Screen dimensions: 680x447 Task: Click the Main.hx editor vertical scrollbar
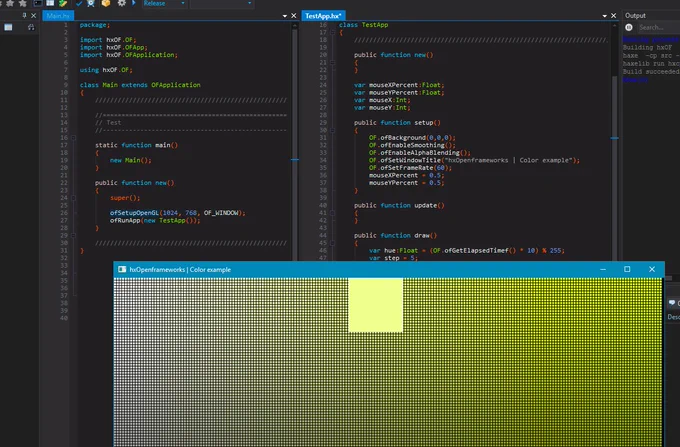click(295, 143)
